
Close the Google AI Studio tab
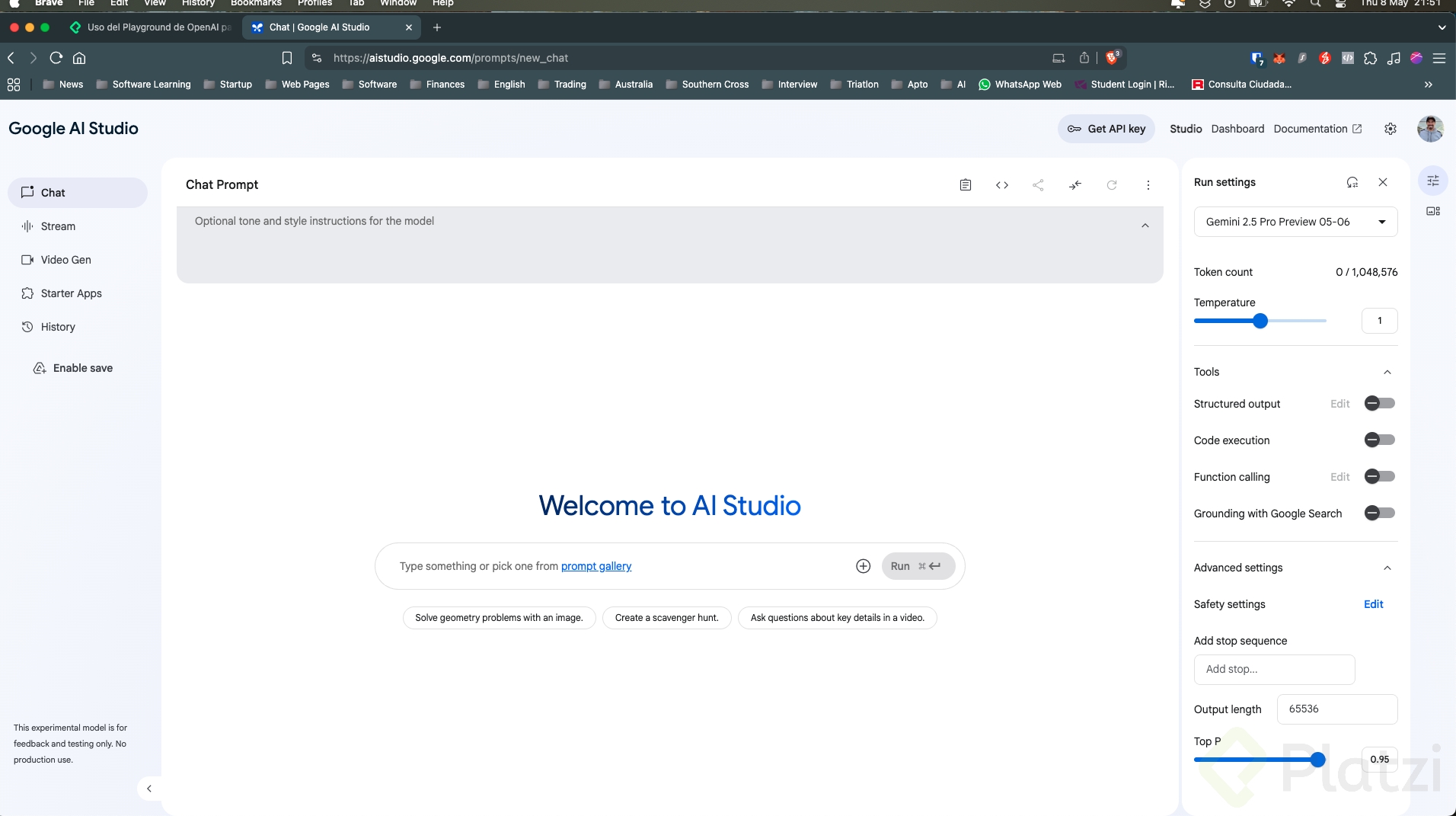point(409,27)
